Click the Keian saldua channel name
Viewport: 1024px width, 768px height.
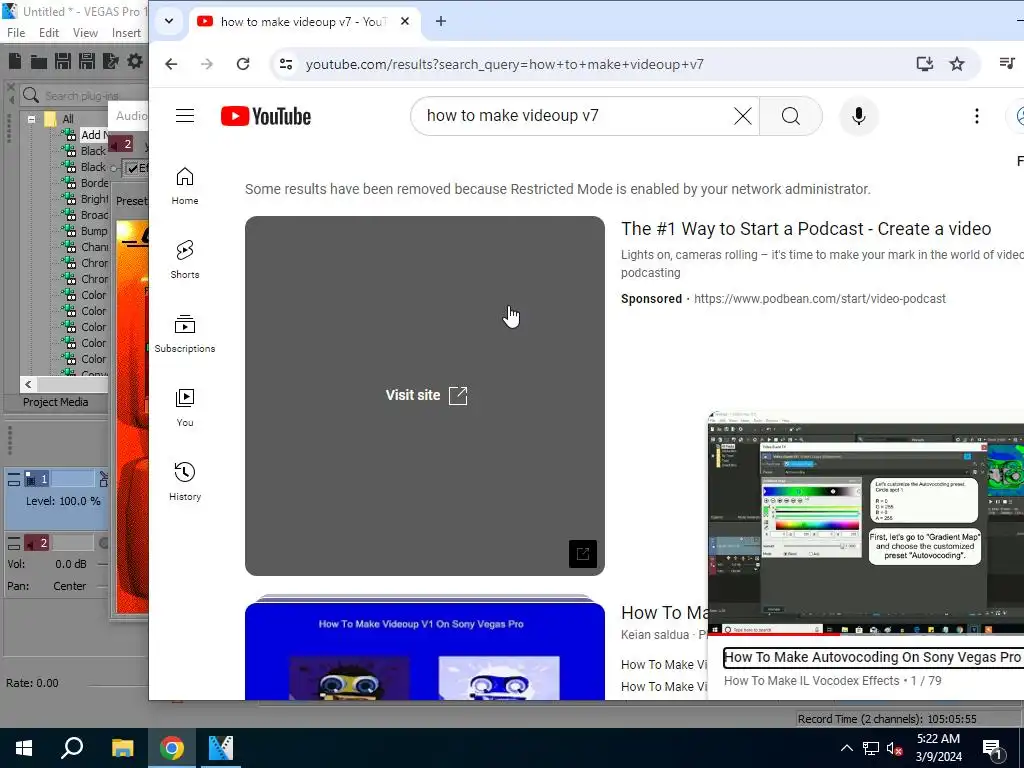click(x=655, y=635)
